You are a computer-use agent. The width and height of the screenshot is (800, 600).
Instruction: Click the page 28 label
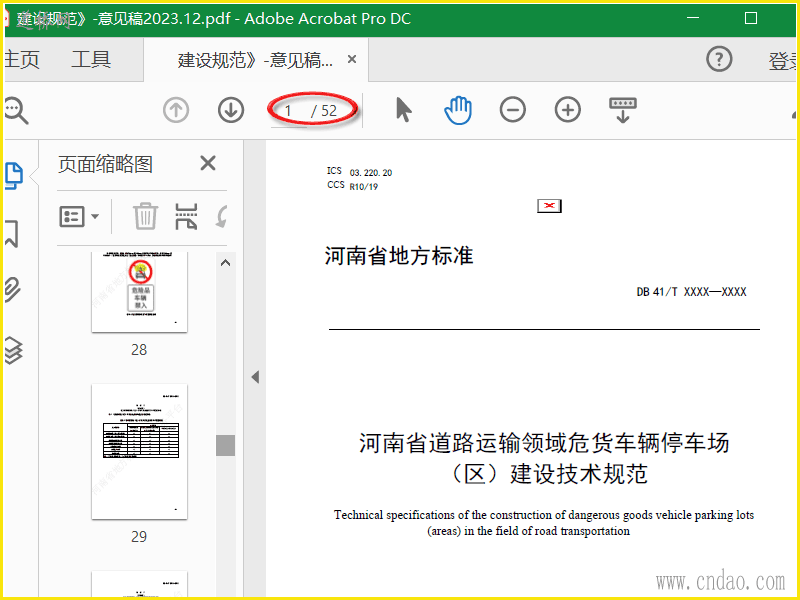[x=139, y=349]
